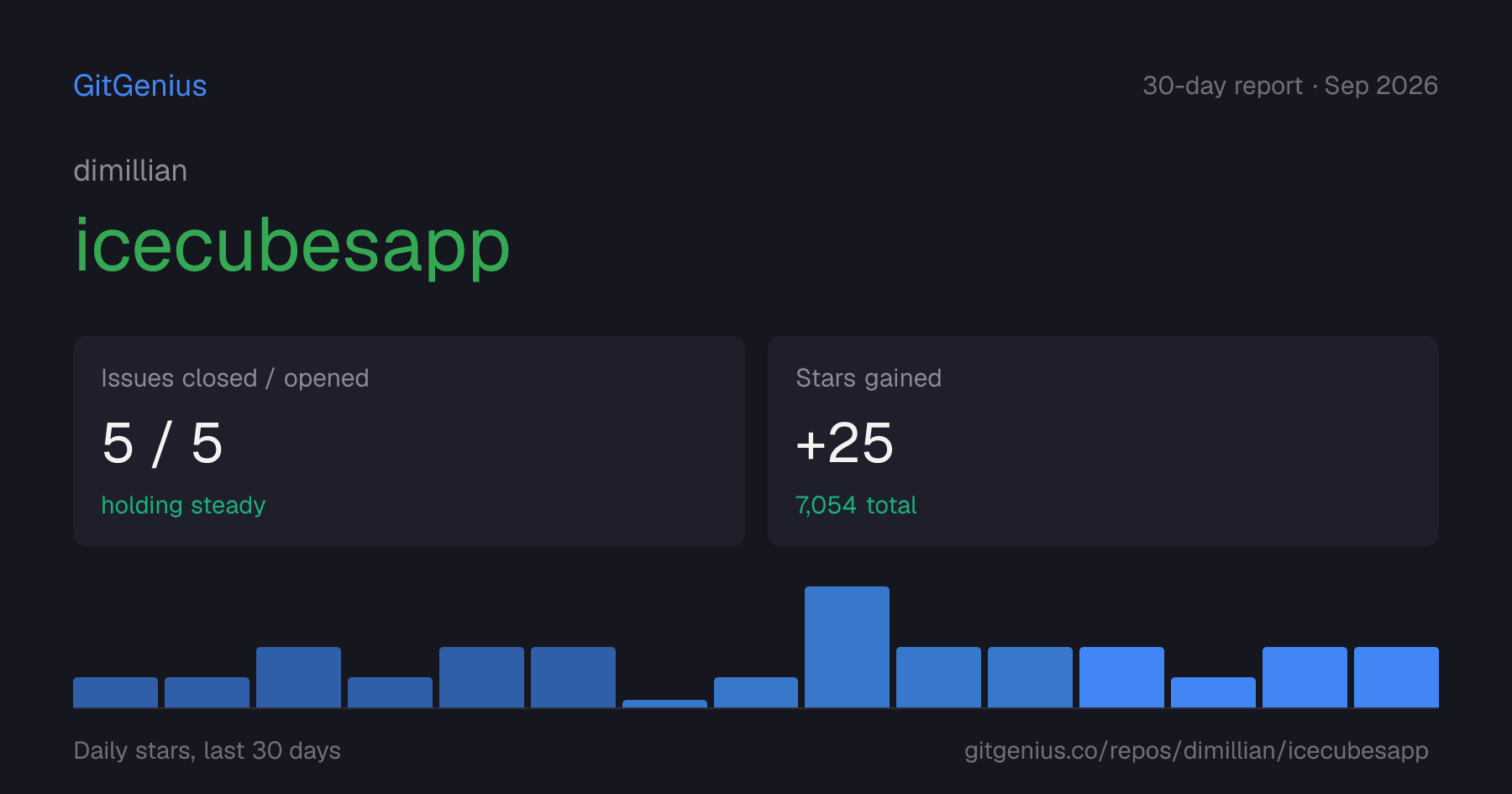Select the tallest bar in the stars chart
This screenshot has width=1512, height=794.
point(847,647)
